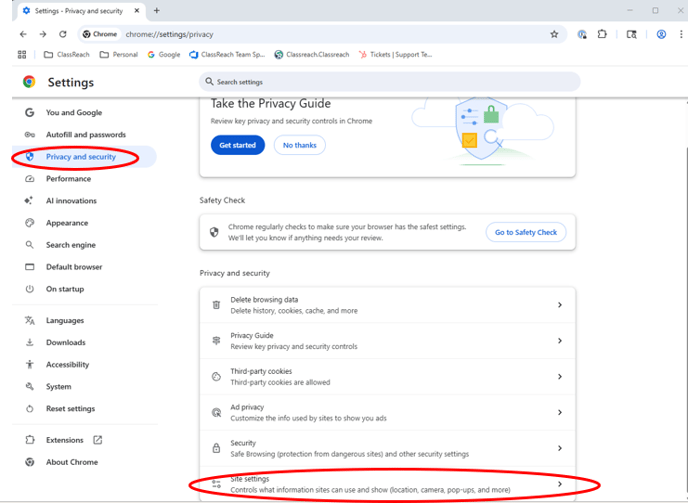Click the No thanks button
This screenshot has width=688, height=503.
[x=300, y=145]
